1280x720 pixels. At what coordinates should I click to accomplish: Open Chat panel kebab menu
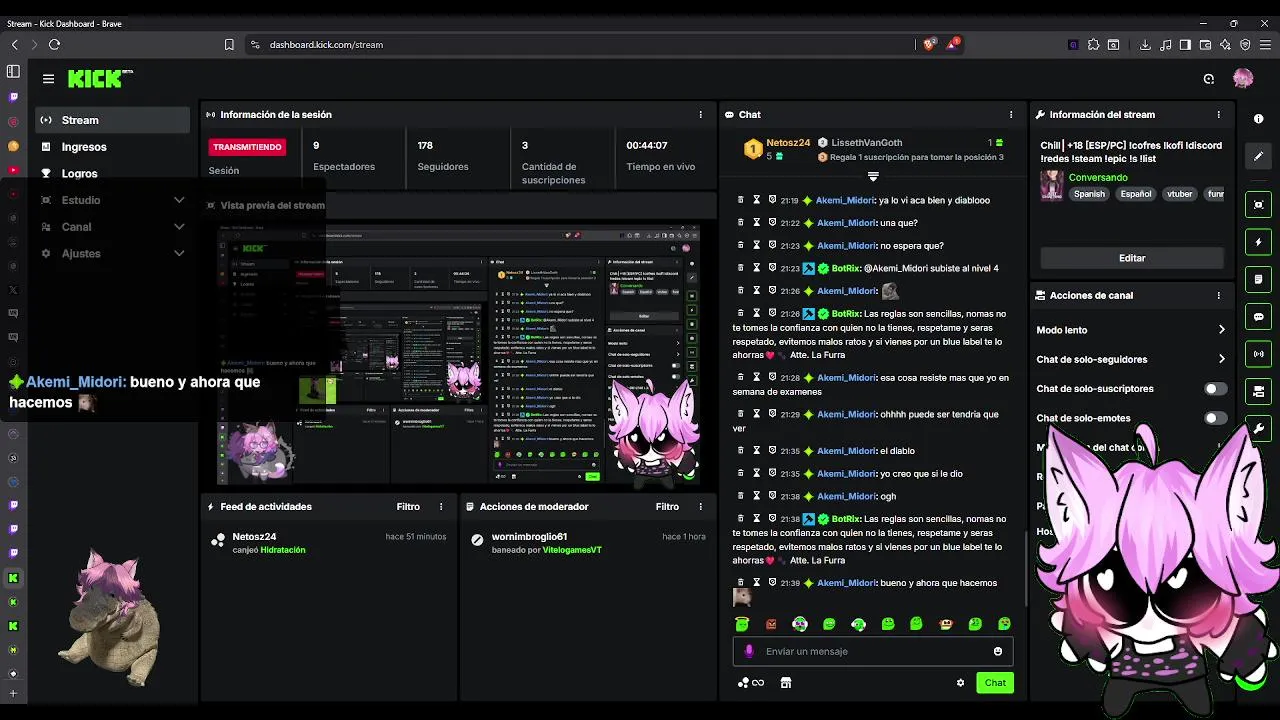pos(1011,115)
